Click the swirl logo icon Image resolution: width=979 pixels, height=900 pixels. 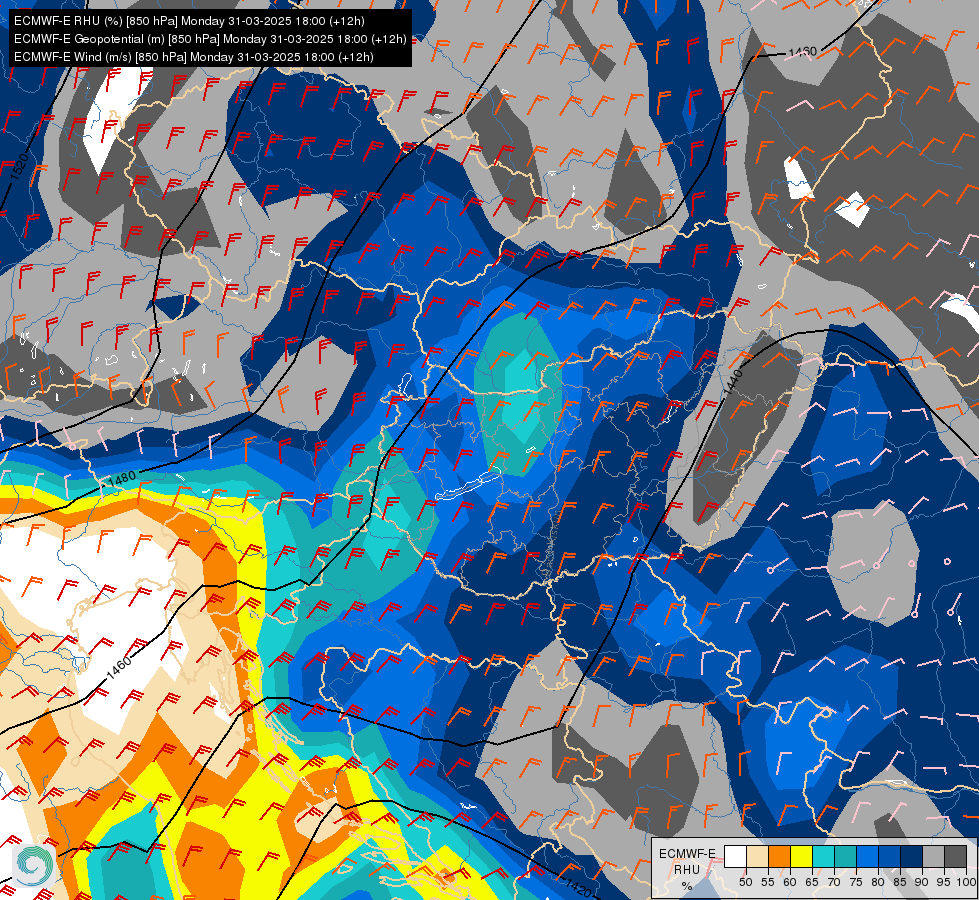click(34, 865)
